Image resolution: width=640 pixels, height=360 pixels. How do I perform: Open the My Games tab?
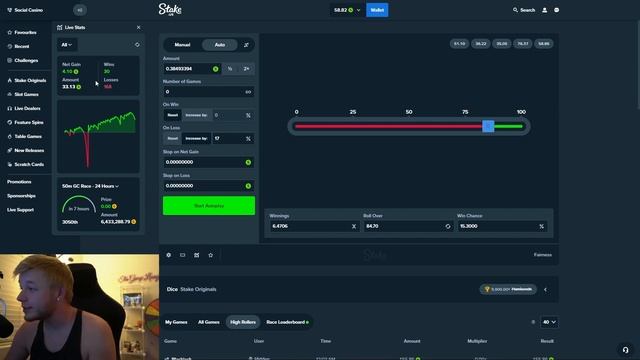click(176, 322)
